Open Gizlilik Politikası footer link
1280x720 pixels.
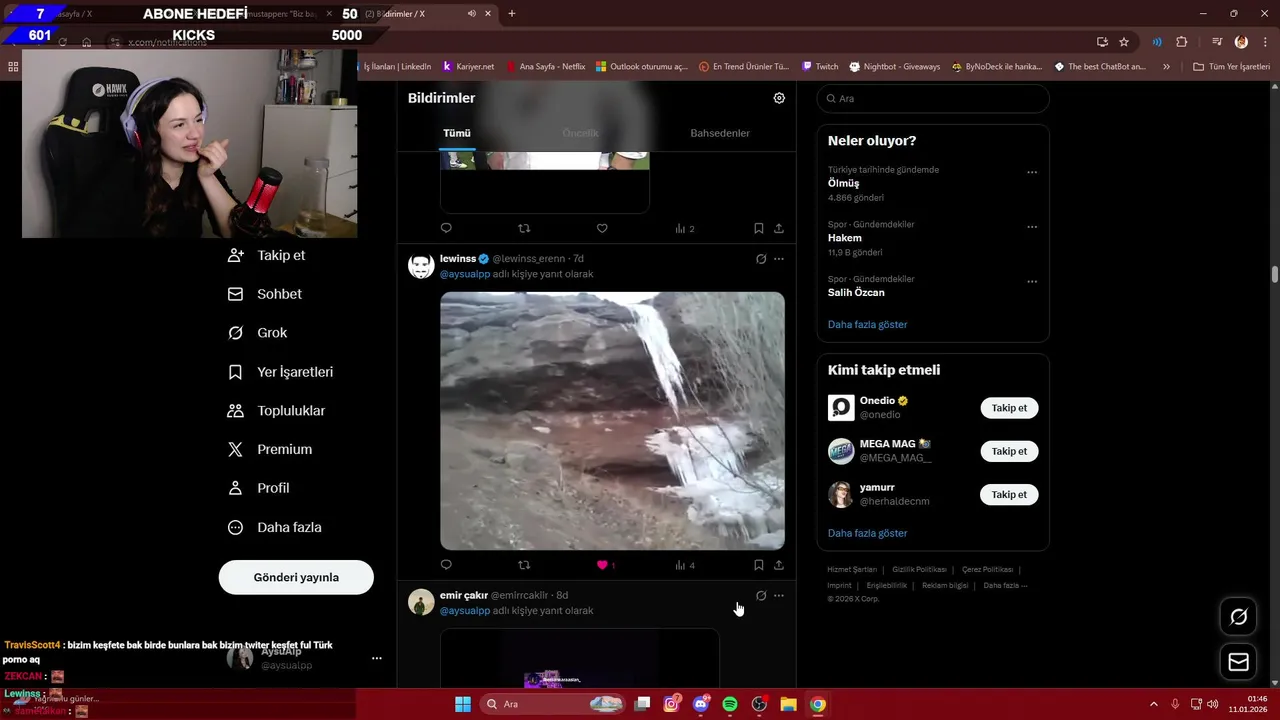(919, 569)
